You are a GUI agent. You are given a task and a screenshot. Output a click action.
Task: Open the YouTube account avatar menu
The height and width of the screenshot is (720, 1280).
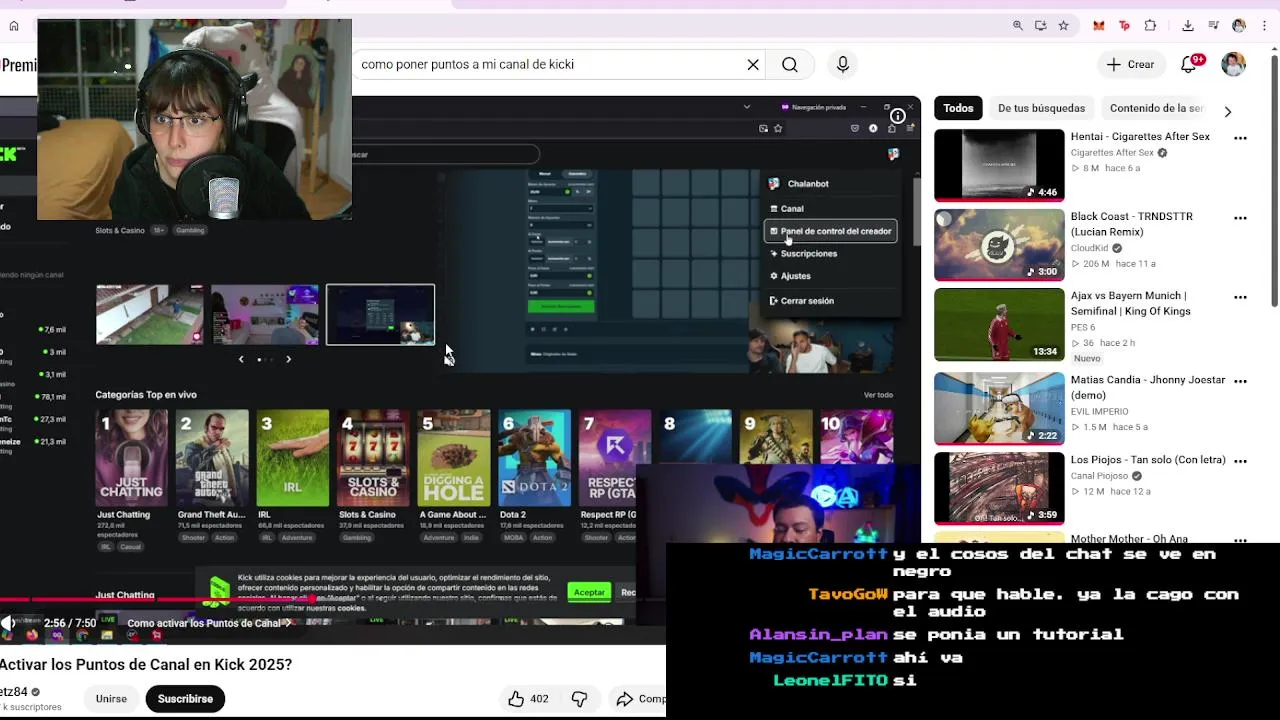click(1234, 64)
